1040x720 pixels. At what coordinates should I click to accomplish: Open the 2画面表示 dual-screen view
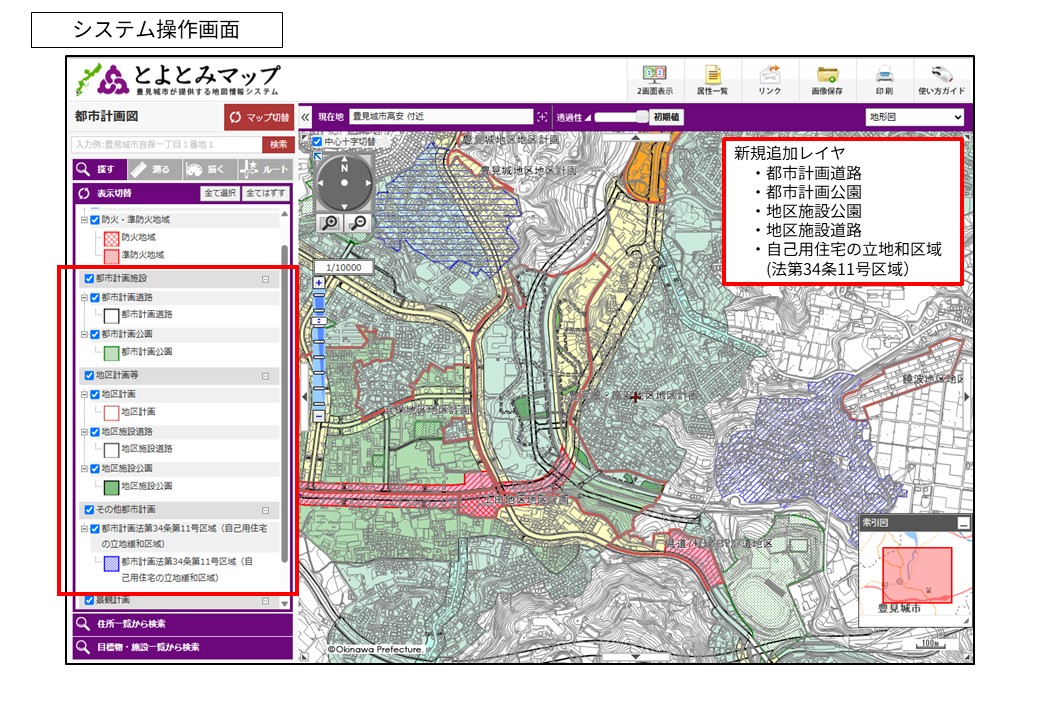pos(654,79)
